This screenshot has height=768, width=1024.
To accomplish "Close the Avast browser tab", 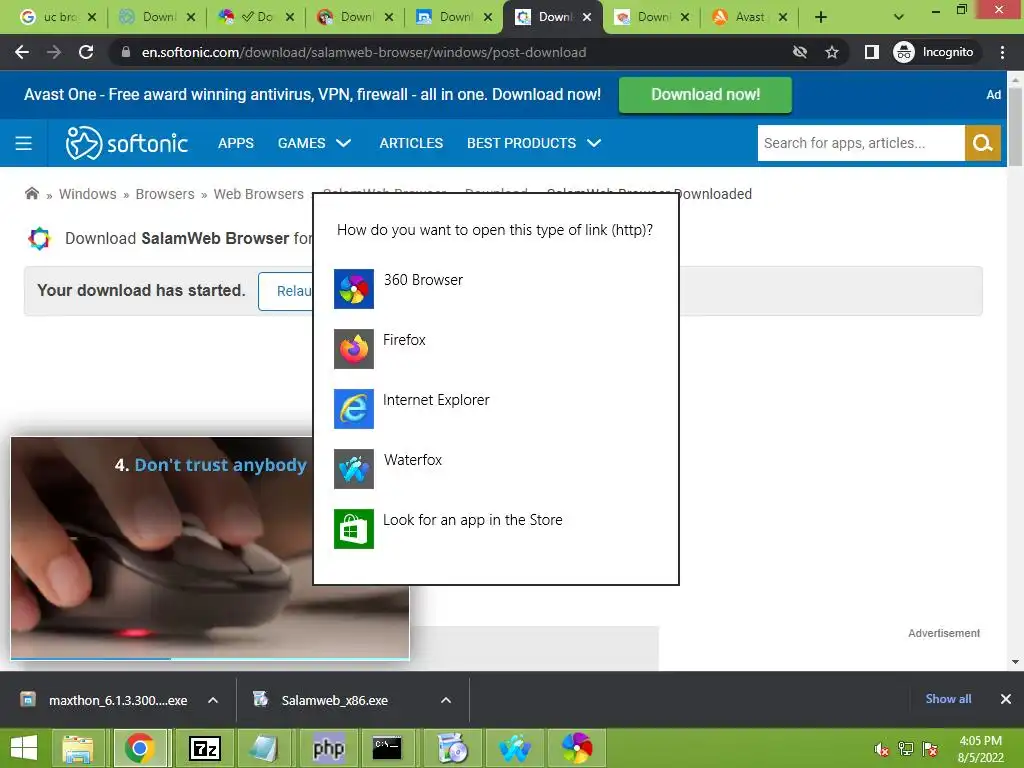I will pyautogui.click(x=783, y=17).
